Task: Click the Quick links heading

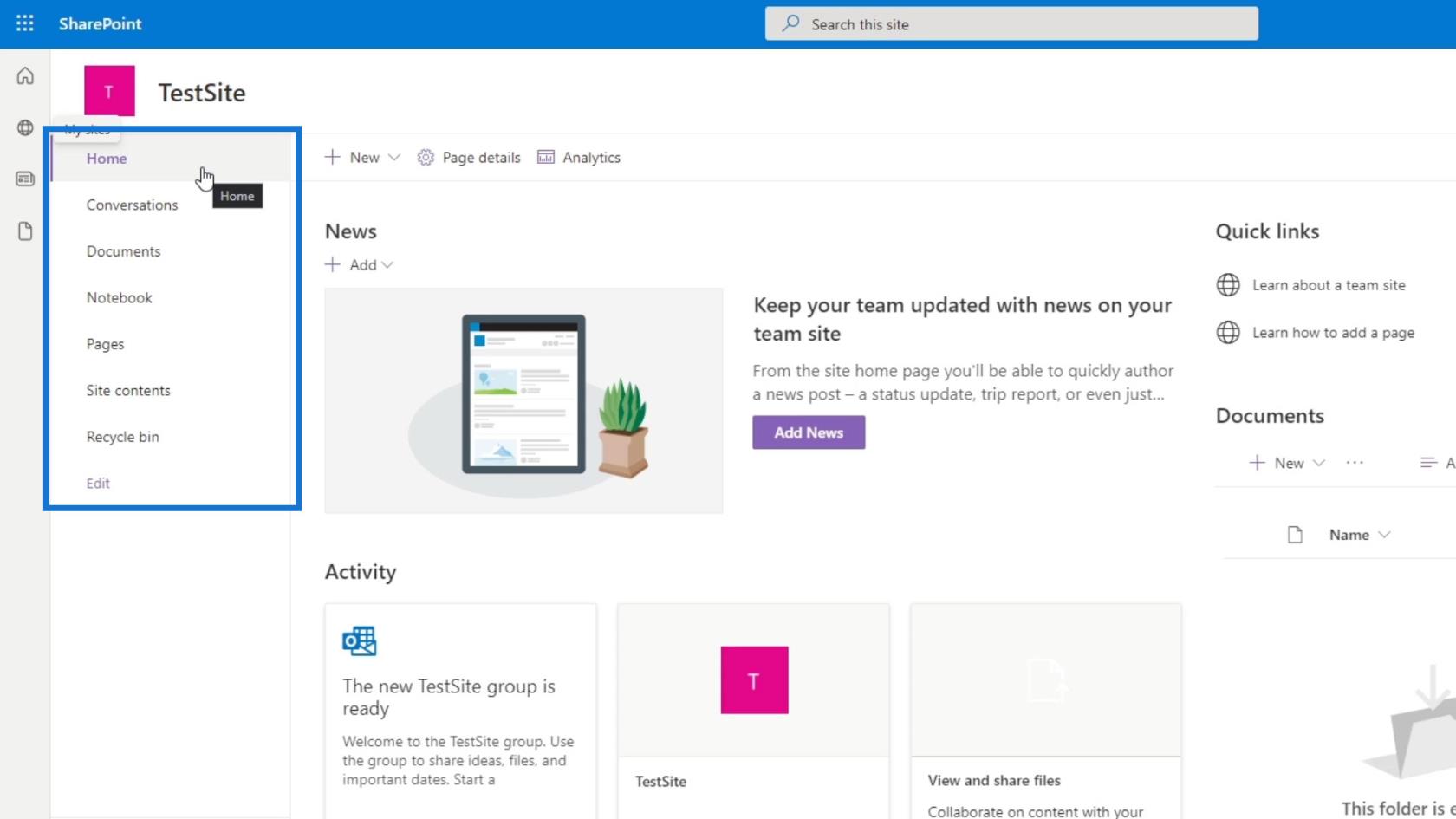Action: pos(1267,231)
